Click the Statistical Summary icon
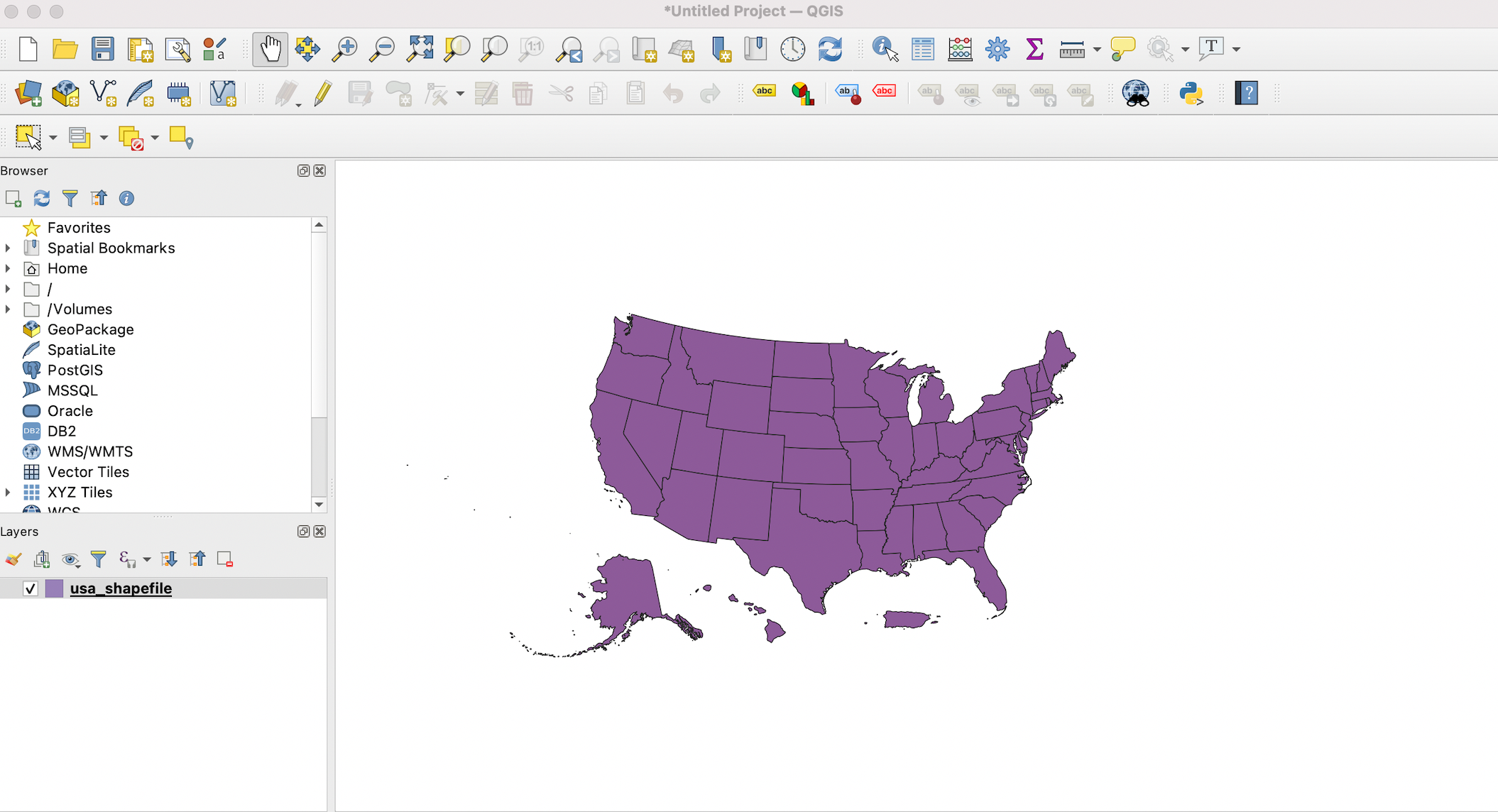 pyautogui.click(x=1034, y=48)
